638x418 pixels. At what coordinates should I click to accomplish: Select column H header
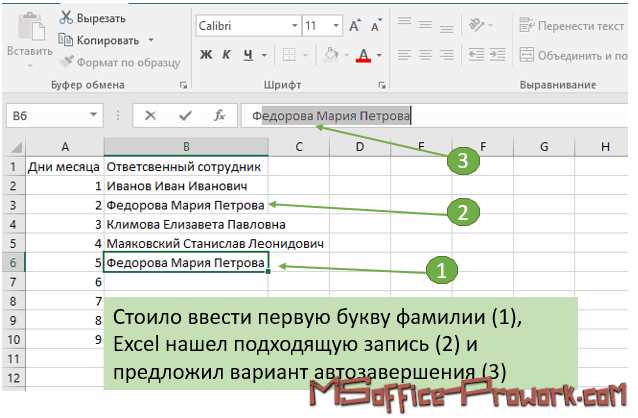click(x=604, y=147)
